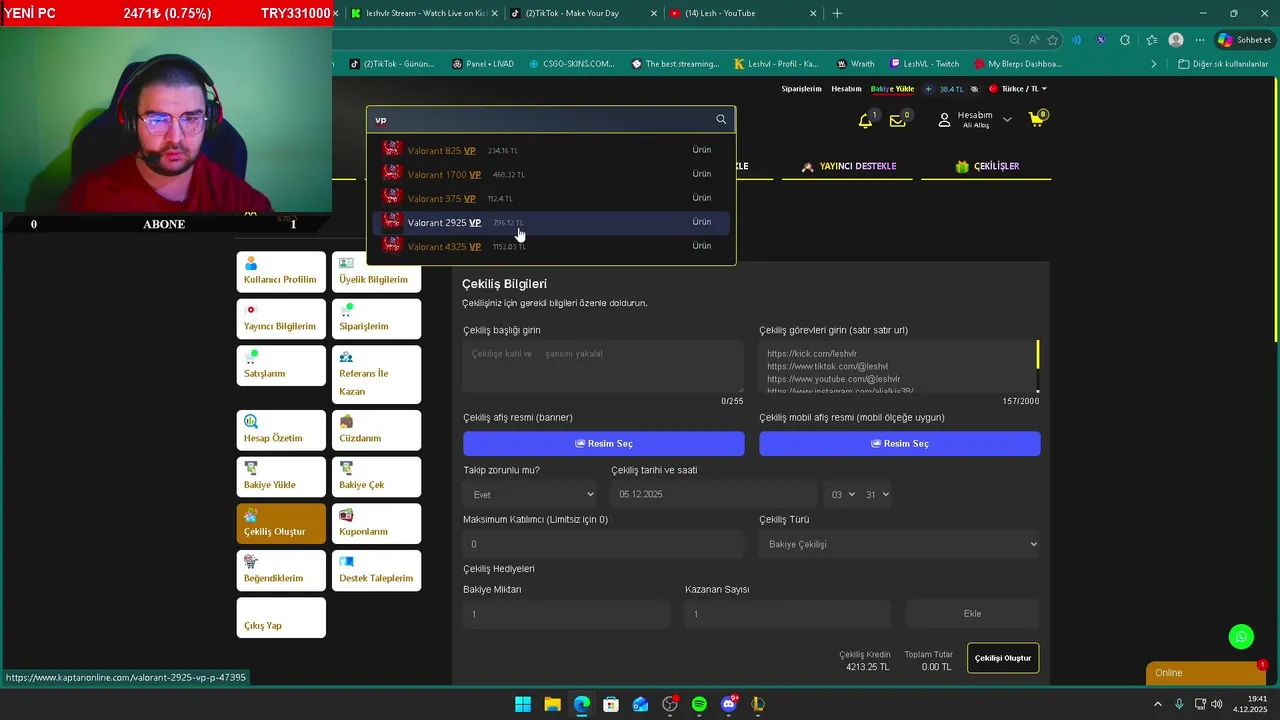Click the Çekilişi Oluştur button
The image size is (1280, 720).
tap(1003, 658)
